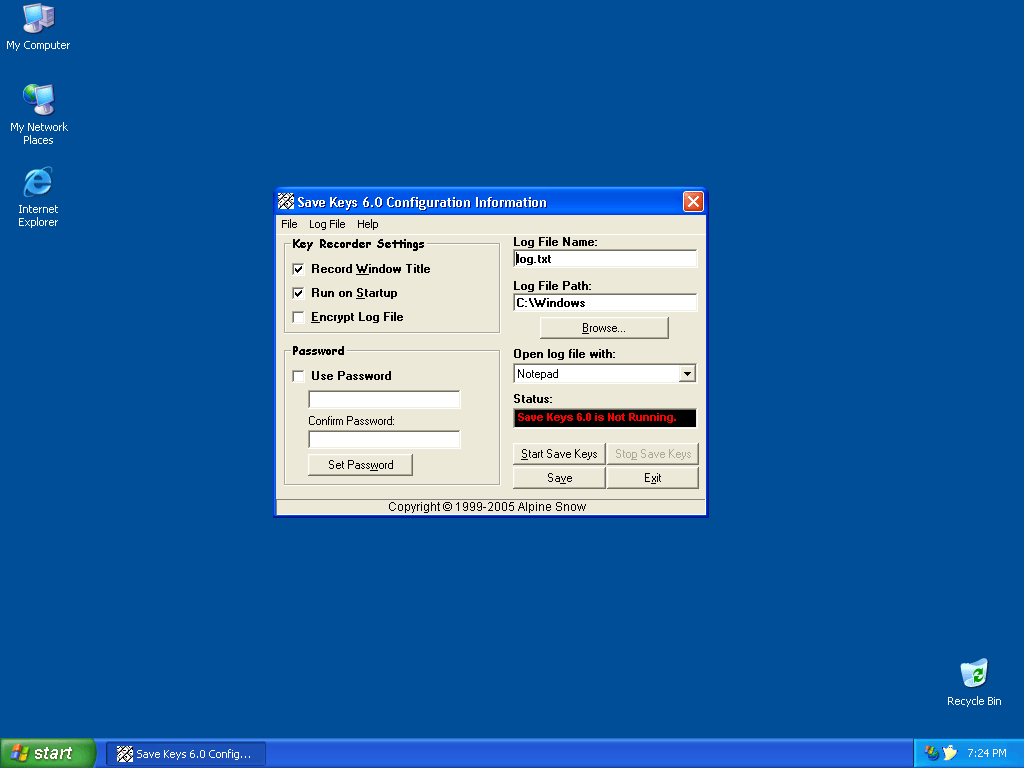Click the Browse... button
The image size is (1024, 768).
pyautogui.click(x=604, y=328)
